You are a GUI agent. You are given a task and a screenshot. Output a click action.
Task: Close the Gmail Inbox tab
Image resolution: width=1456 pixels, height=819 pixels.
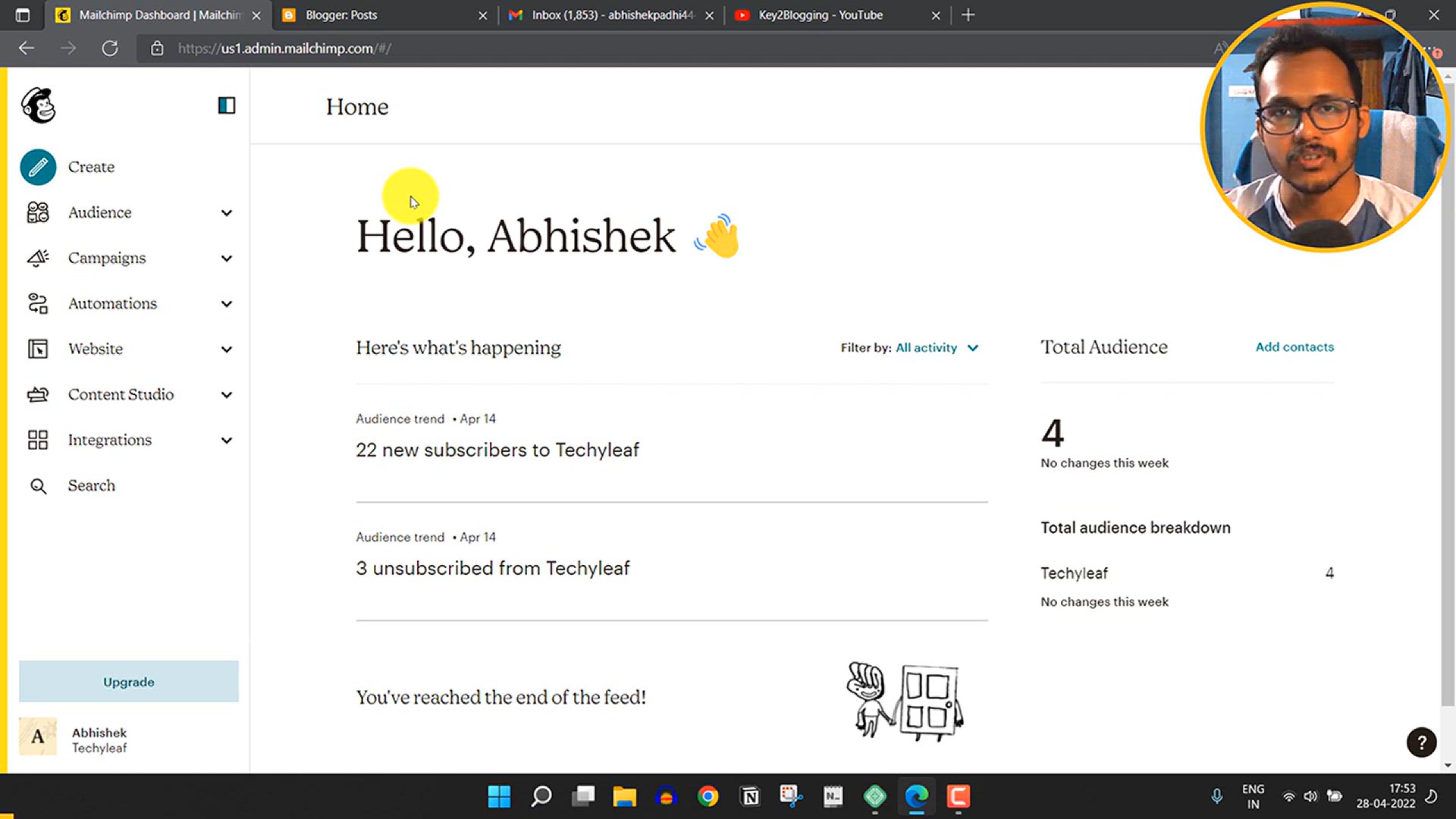709,15
